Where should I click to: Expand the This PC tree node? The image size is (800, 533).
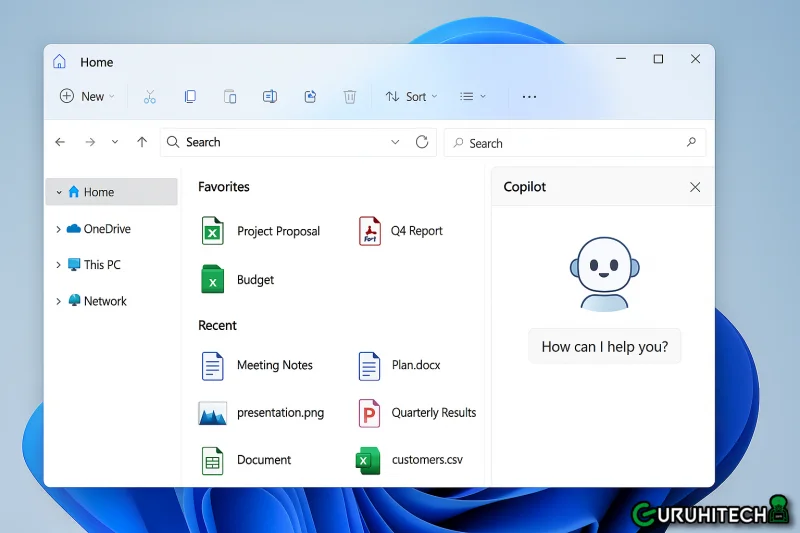pos(58,265)
